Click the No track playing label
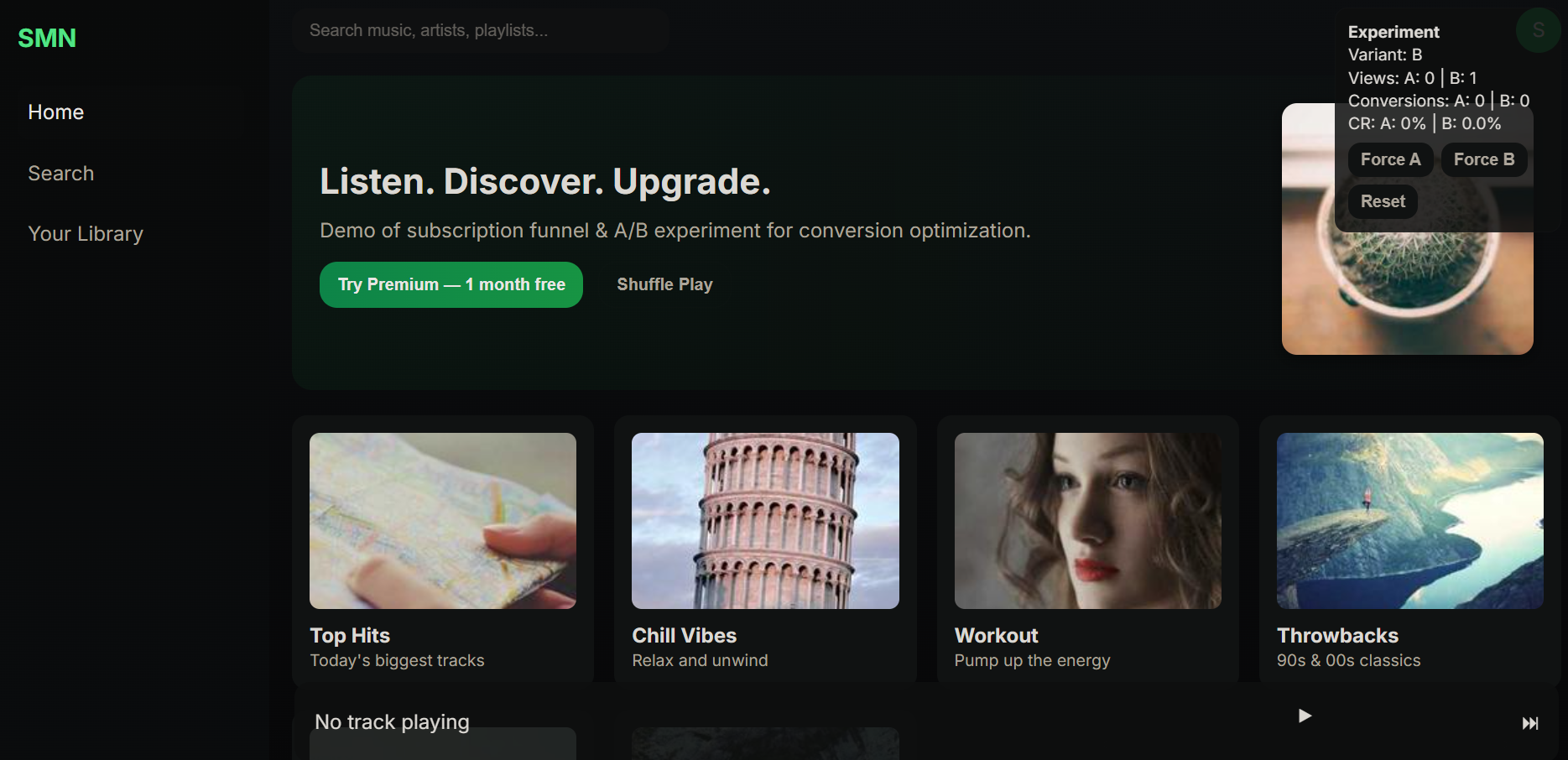Viewport: 1568px width, 760px height. [x=392, y=722]
